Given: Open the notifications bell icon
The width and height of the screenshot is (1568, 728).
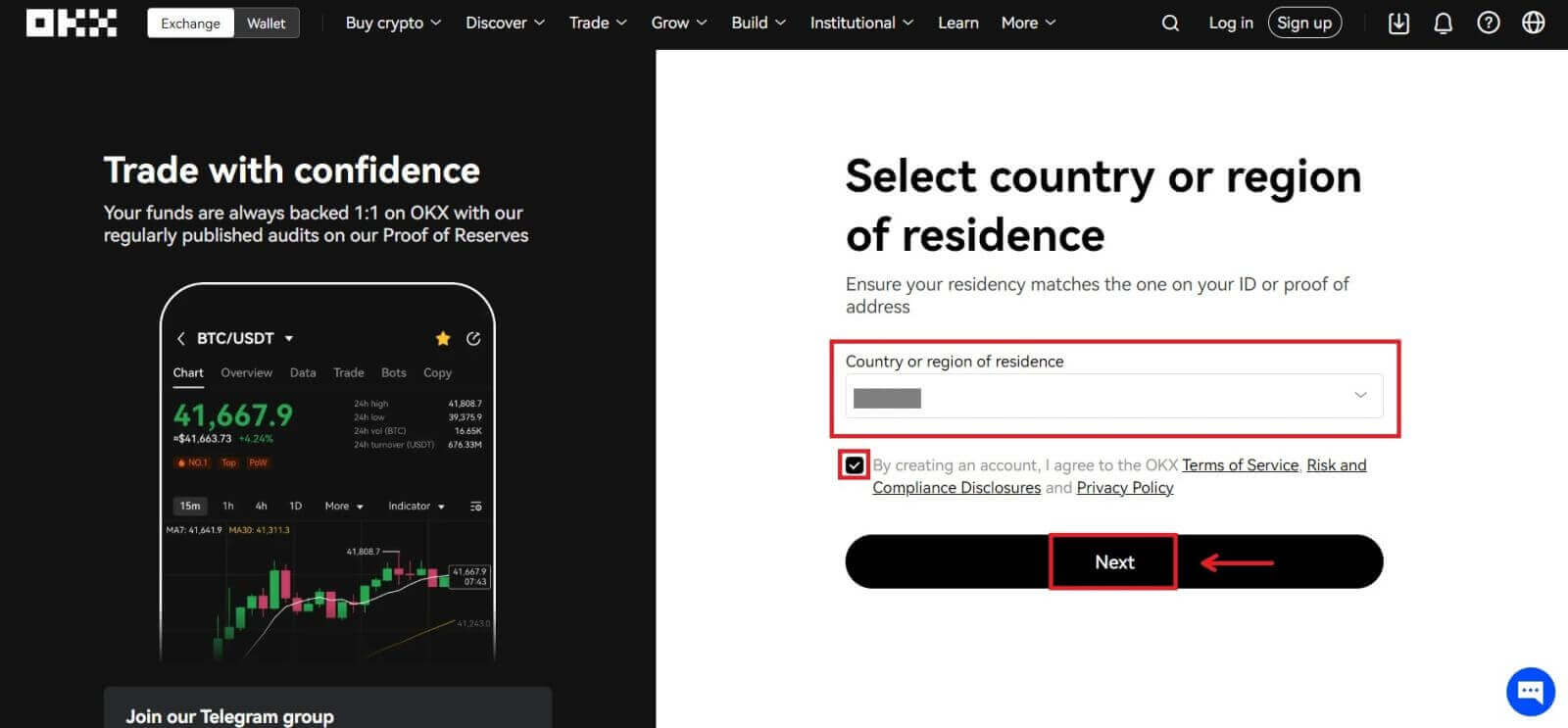Looking at the screenshot, I should [x=1443, y=23].
